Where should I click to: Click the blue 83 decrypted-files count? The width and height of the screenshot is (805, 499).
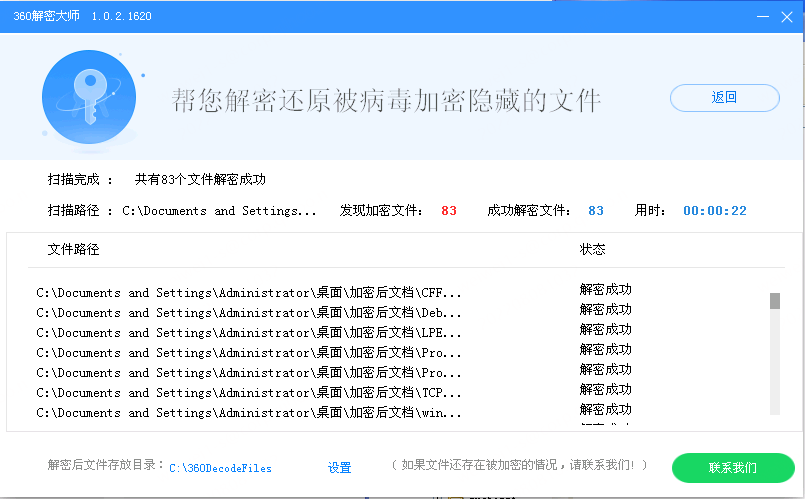pyautogui.click(x=596, y=210)
